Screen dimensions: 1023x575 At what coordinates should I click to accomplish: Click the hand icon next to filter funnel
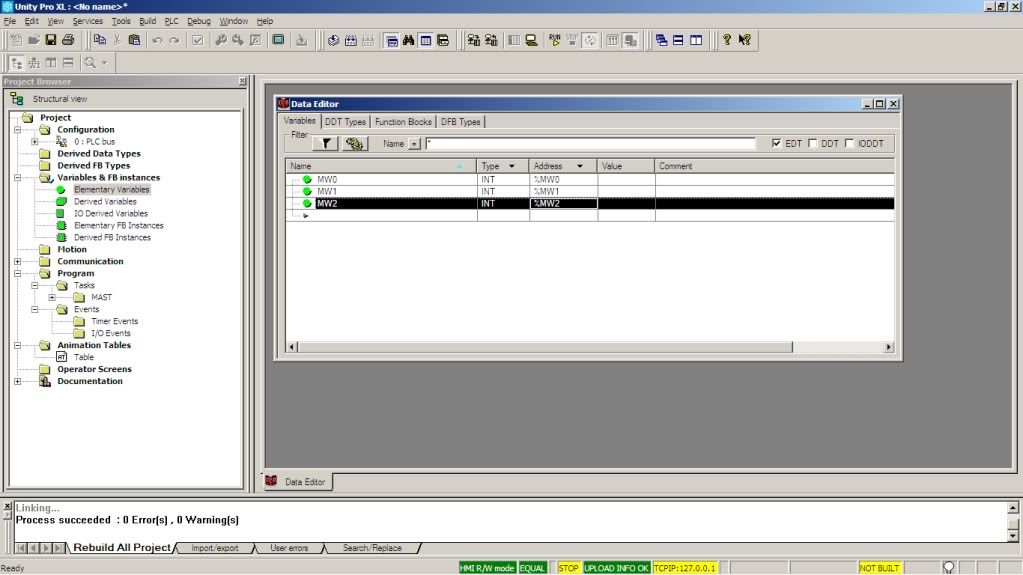354,144
